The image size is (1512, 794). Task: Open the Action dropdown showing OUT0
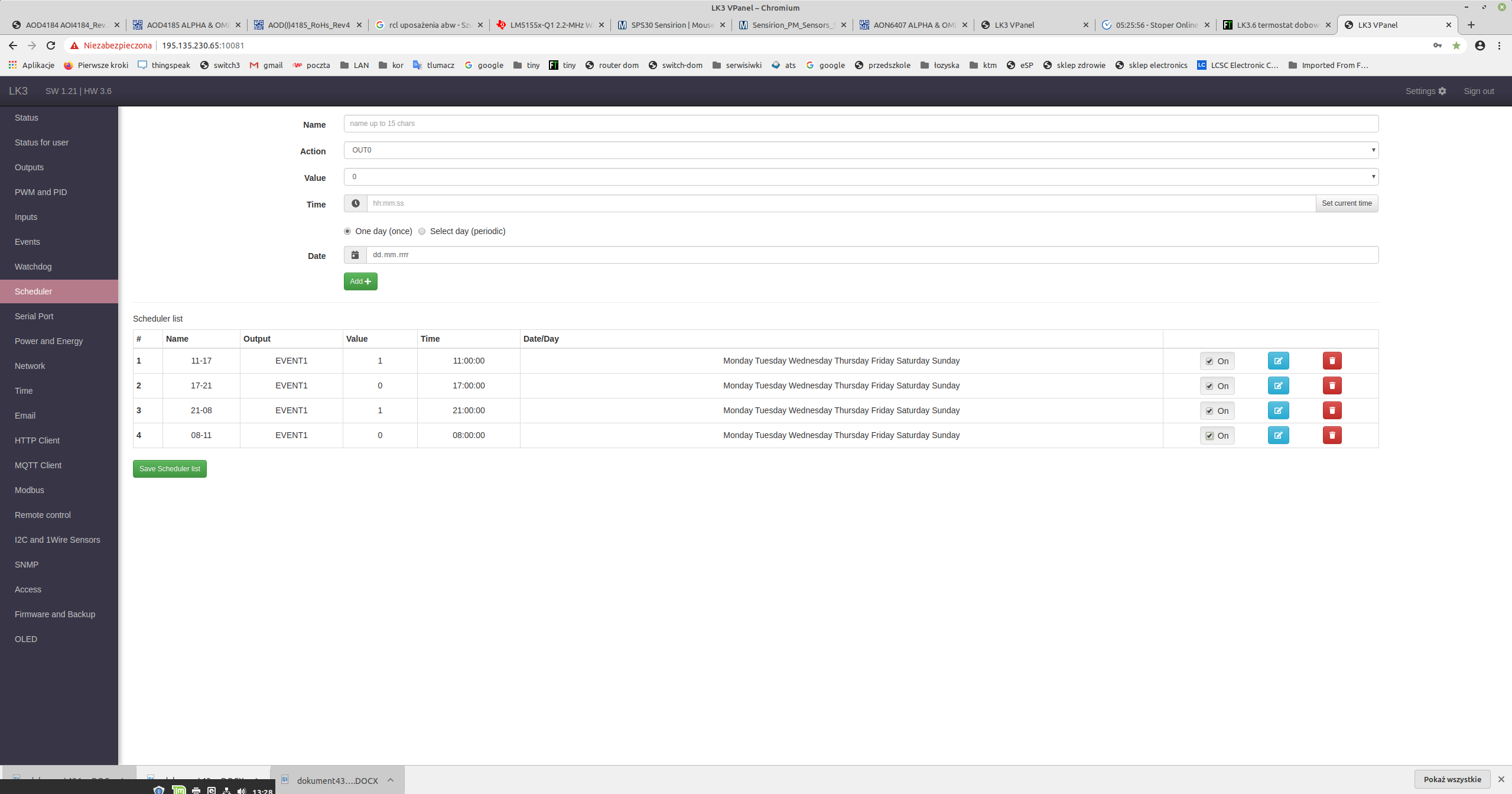[861, 150]
